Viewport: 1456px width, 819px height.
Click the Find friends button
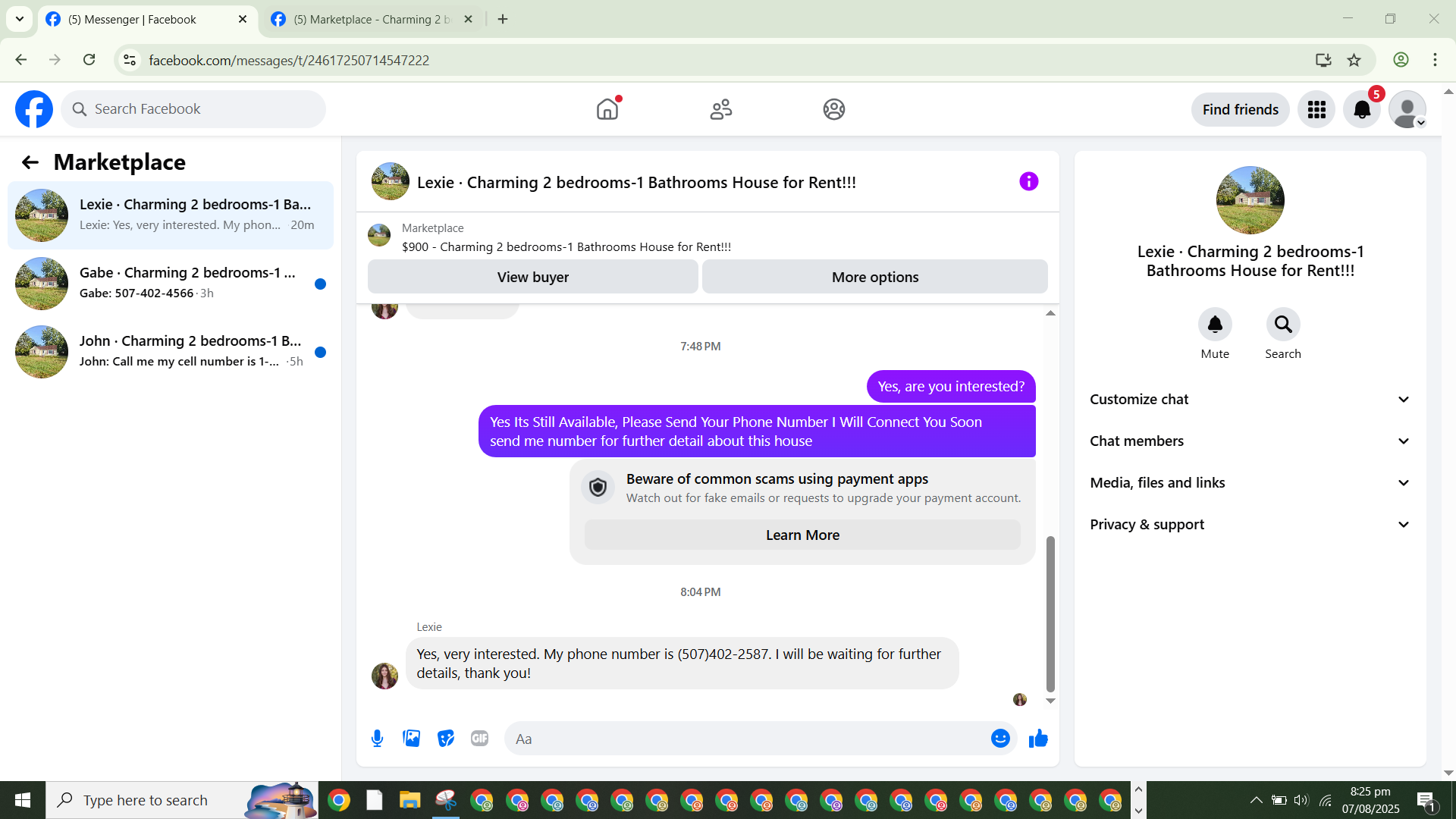[1241, 110]
